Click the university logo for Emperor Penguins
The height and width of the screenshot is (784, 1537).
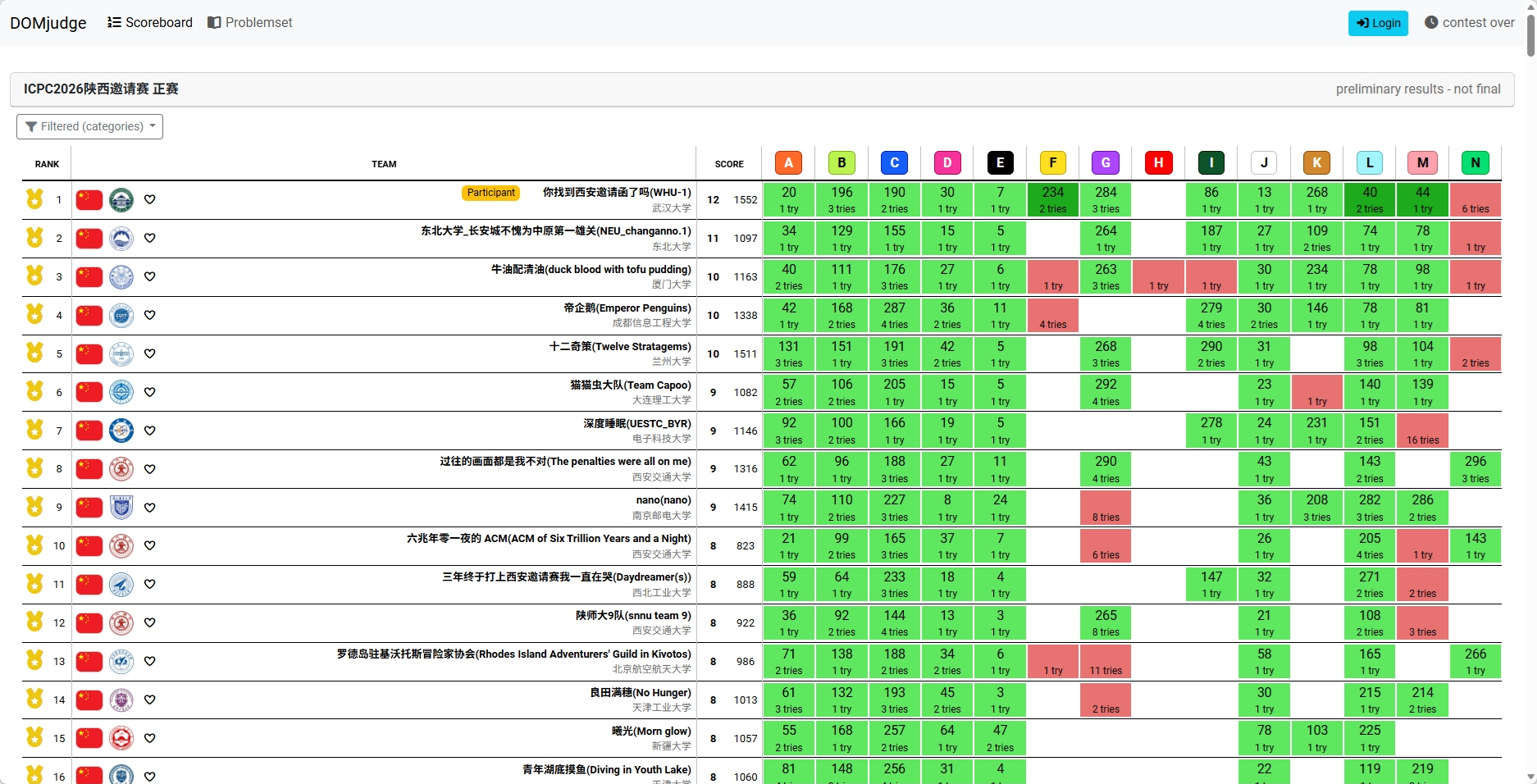pyautogui.click(x=121, y=315)
